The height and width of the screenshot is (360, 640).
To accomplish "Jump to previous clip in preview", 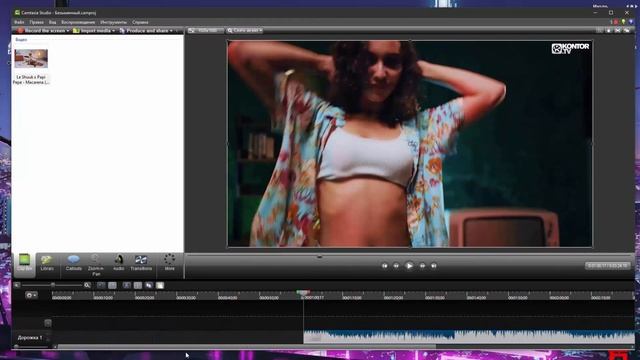I will pos(384,266).
